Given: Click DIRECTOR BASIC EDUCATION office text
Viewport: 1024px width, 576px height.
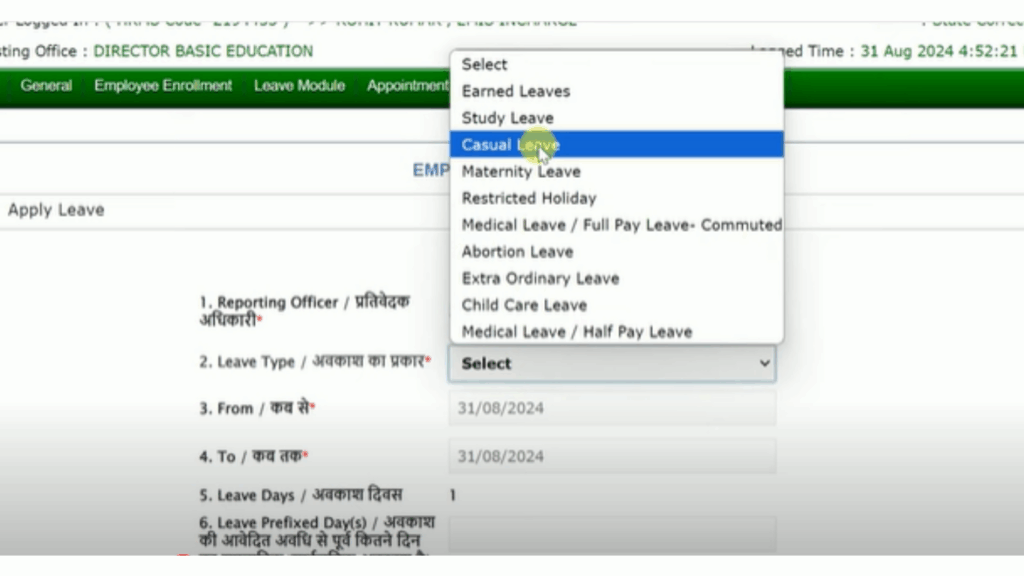Looking at the screenshot, I should tap(203, 51).
